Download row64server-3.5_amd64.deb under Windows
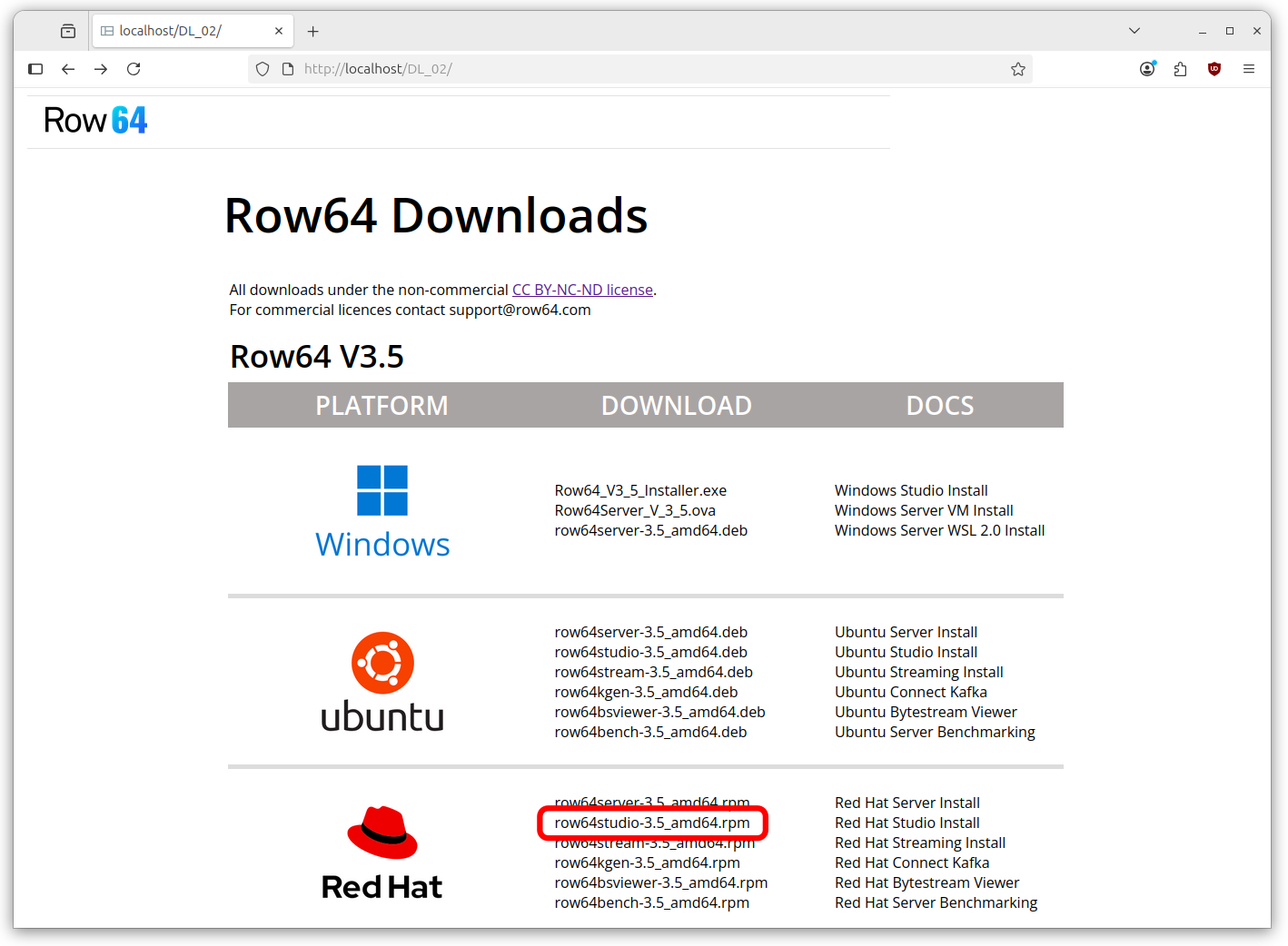The width and height of the screenshot is (1288, 946). pos(651,530)
